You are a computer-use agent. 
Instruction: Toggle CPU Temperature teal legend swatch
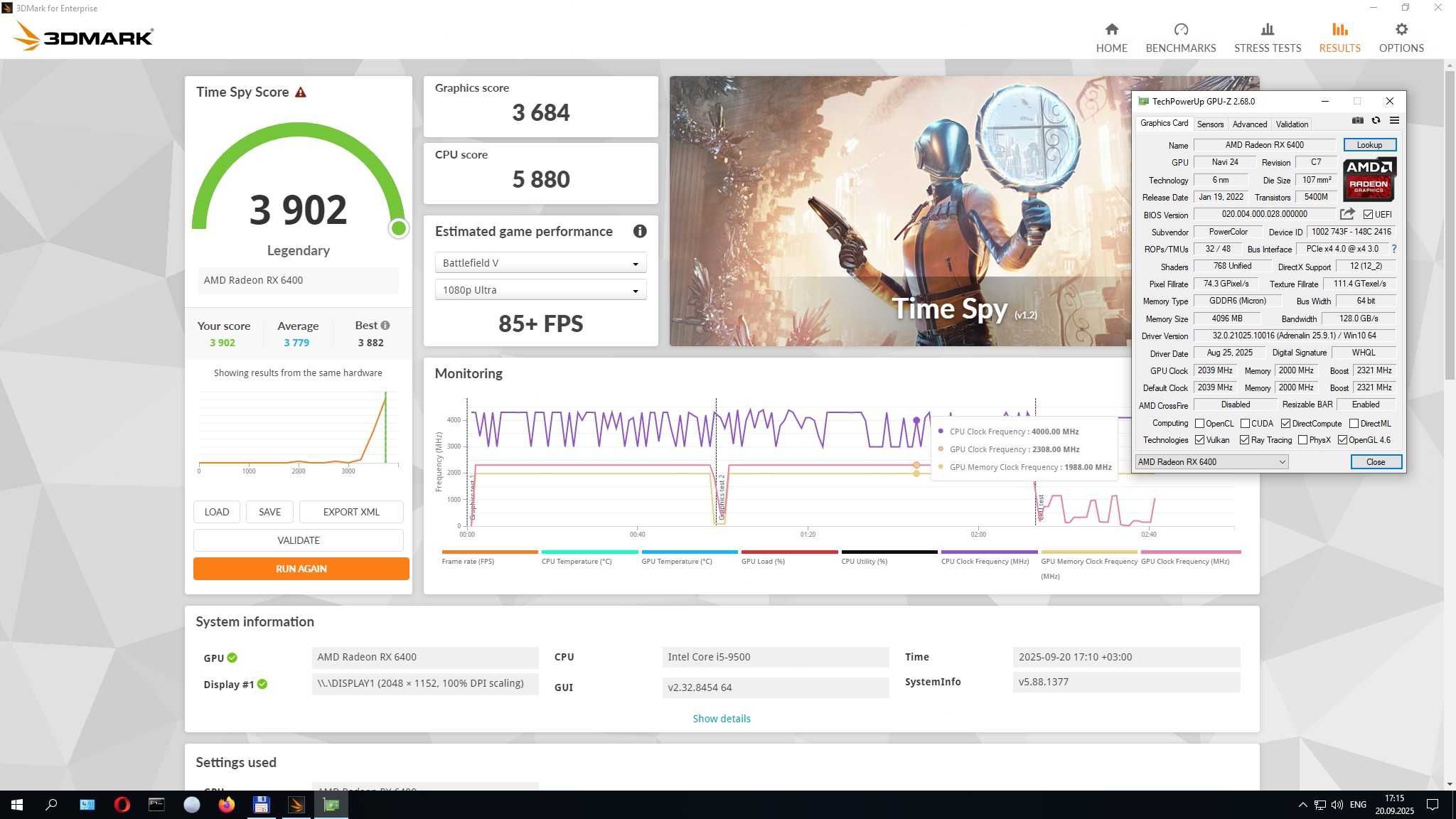[x=589, y=552]
